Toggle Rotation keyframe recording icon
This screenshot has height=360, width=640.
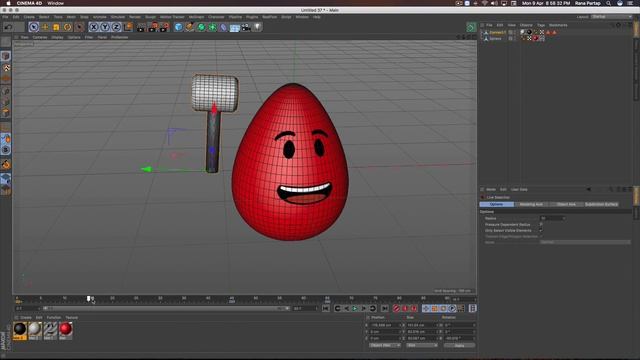[x=443, y=308]
